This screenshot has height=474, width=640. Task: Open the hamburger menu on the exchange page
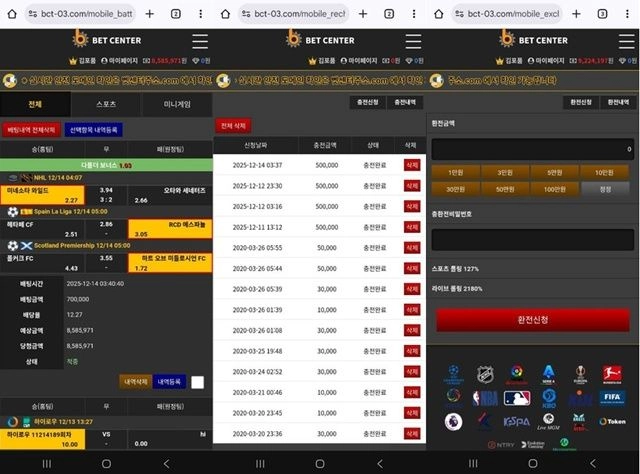click(x=627, y=41)
